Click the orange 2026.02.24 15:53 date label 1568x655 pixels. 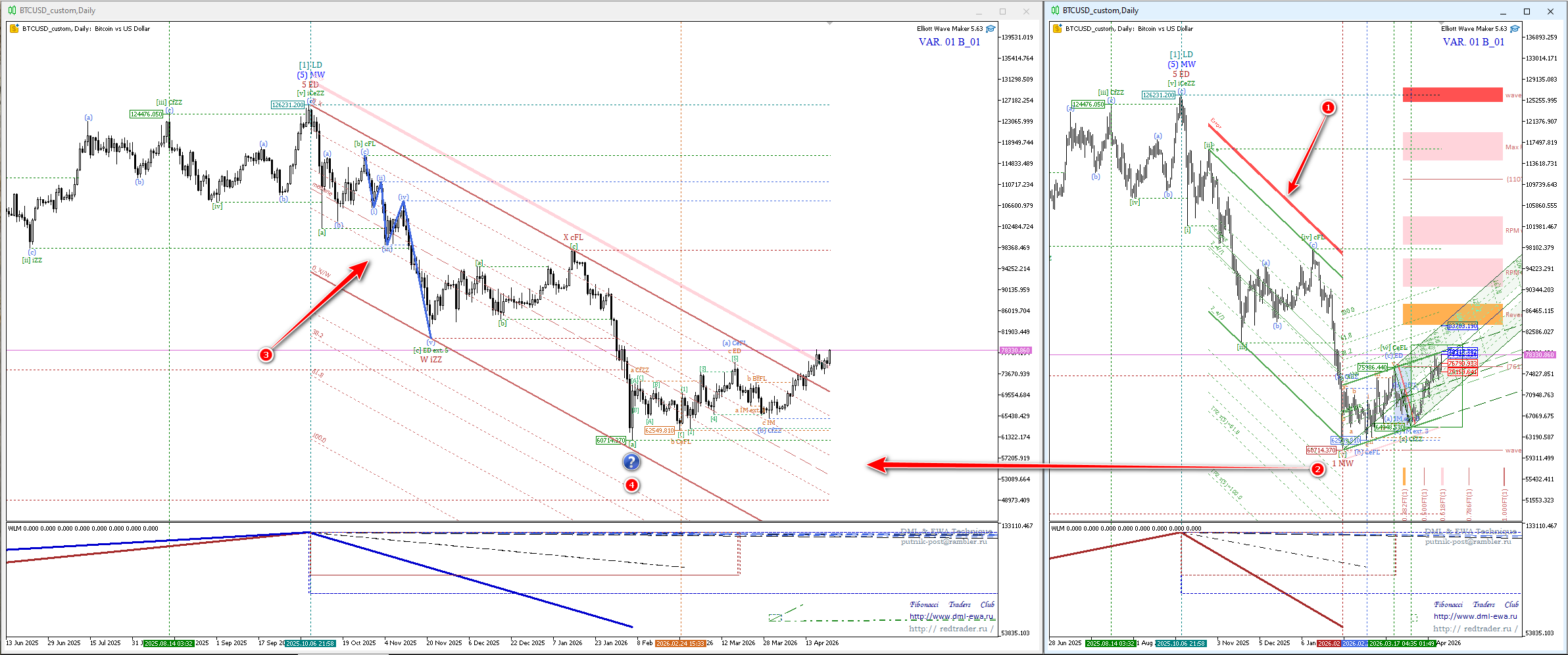(679, 643)
